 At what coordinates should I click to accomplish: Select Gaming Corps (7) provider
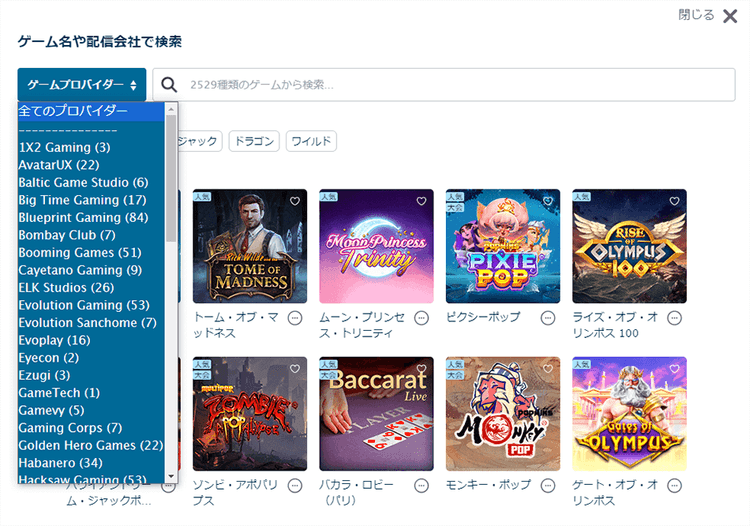click(91, 428)
